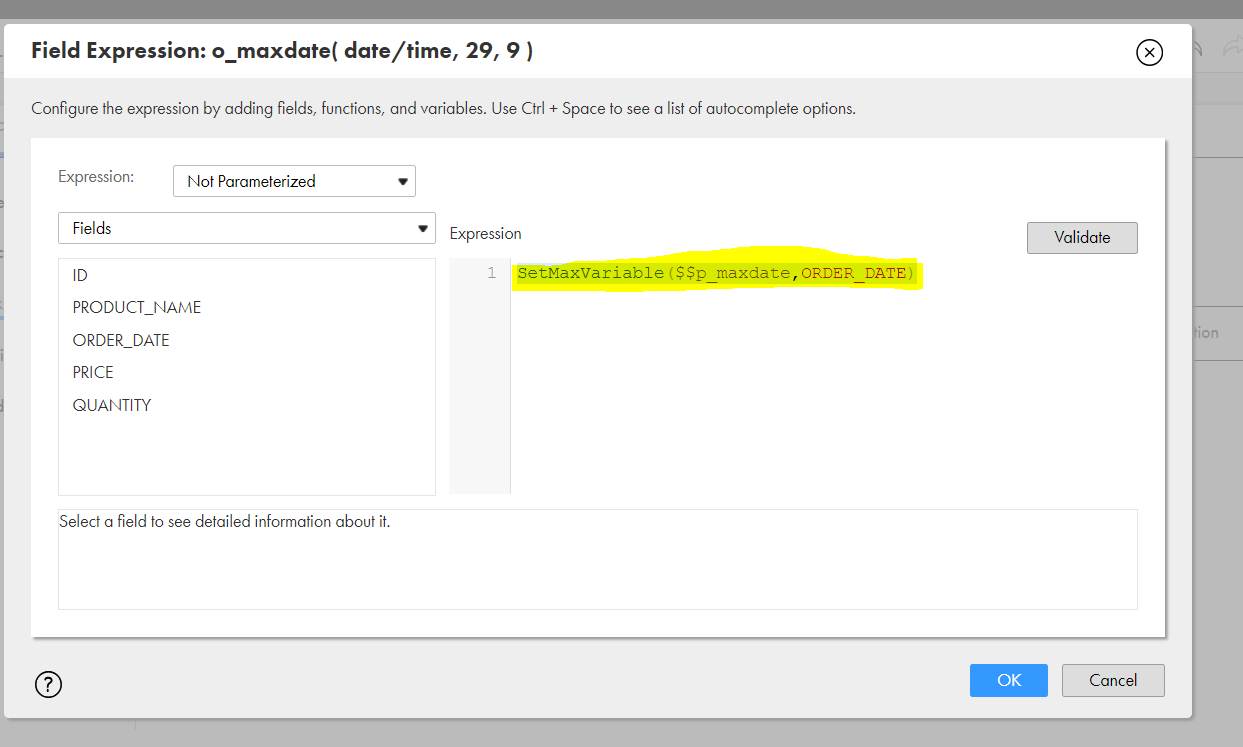
Task: Click ORDER_DATE argument in the expression
Action: click(854, 273)
